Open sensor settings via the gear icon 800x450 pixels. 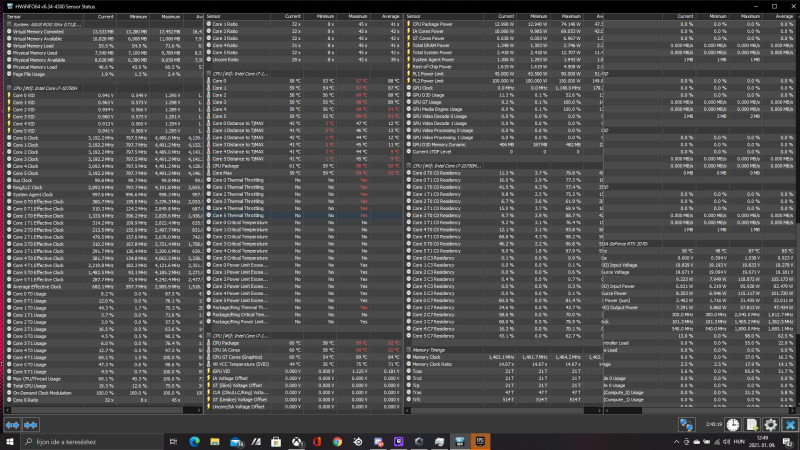tap(770, 424)
